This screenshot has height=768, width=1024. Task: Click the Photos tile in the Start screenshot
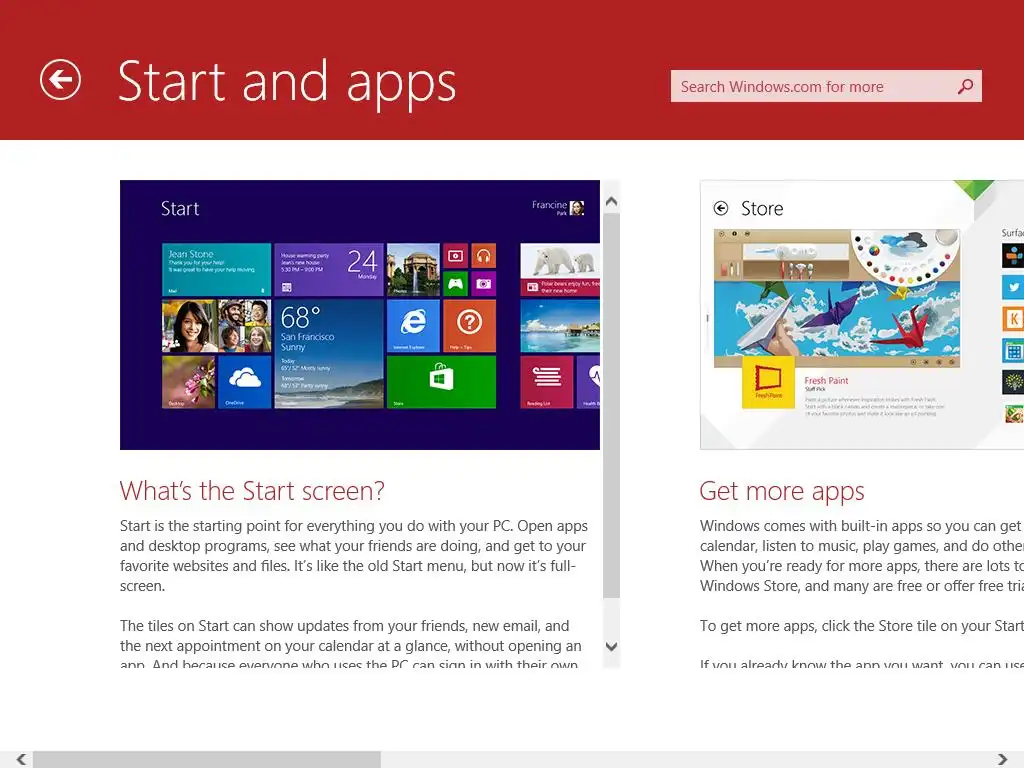[x=413, y=269]
